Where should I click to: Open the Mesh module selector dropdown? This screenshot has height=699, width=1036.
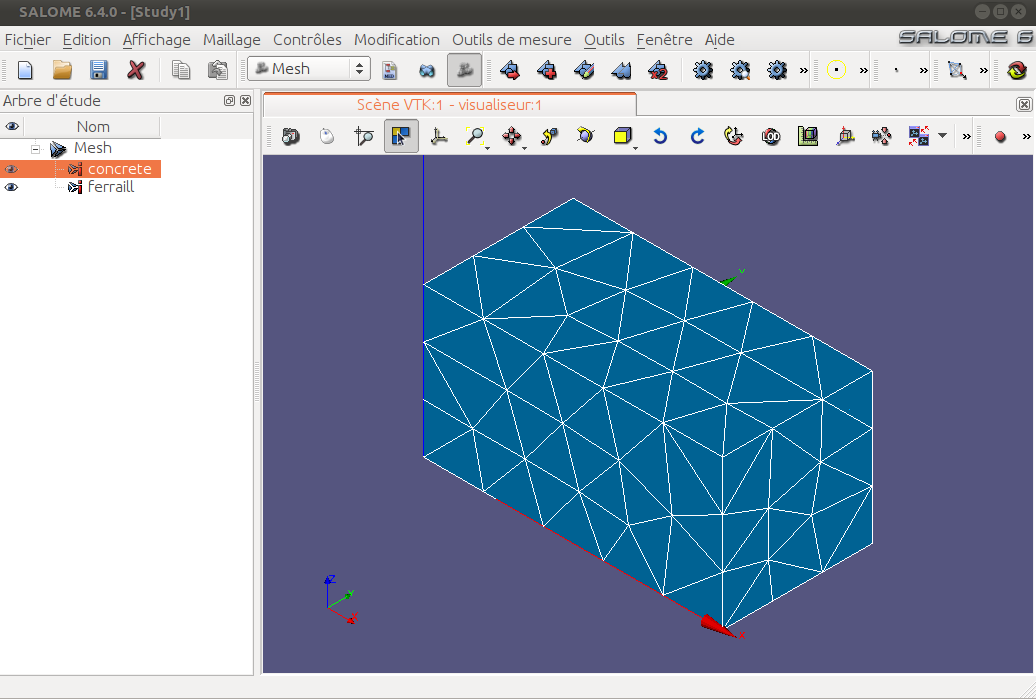[309, 69]
